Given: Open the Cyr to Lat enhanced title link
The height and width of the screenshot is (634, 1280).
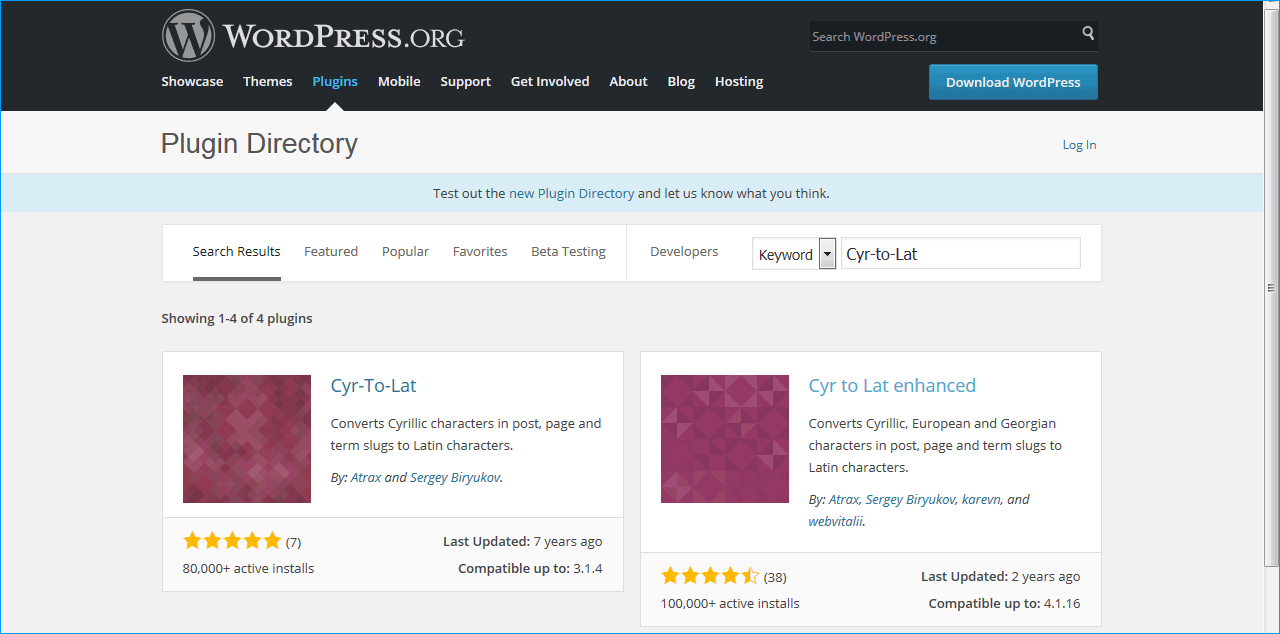Looking at the screenshot, I should pyautogui.click(x=892, y=386).
